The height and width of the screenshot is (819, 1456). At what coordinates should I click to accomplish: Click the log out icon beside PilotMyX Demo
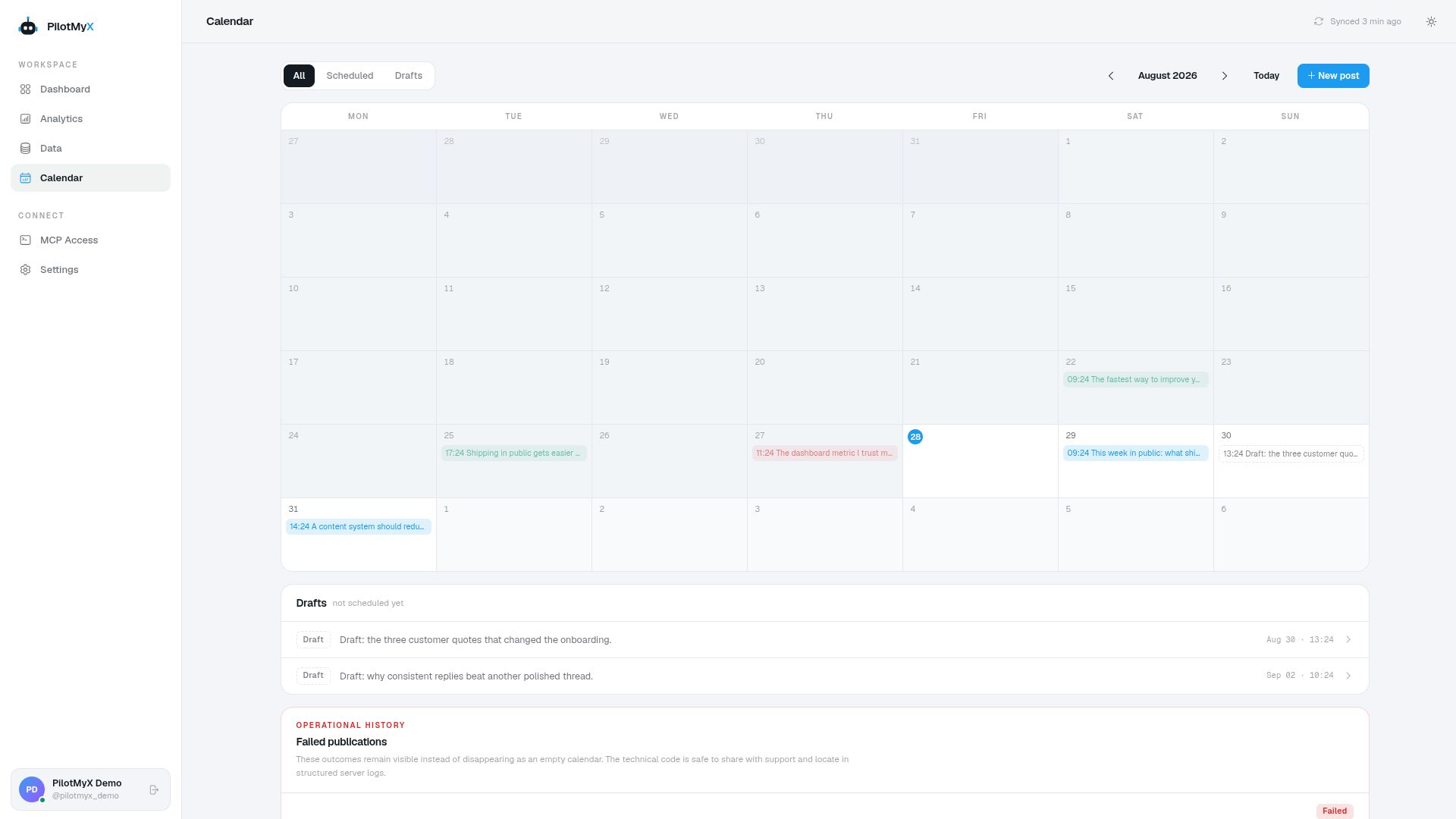154,789
